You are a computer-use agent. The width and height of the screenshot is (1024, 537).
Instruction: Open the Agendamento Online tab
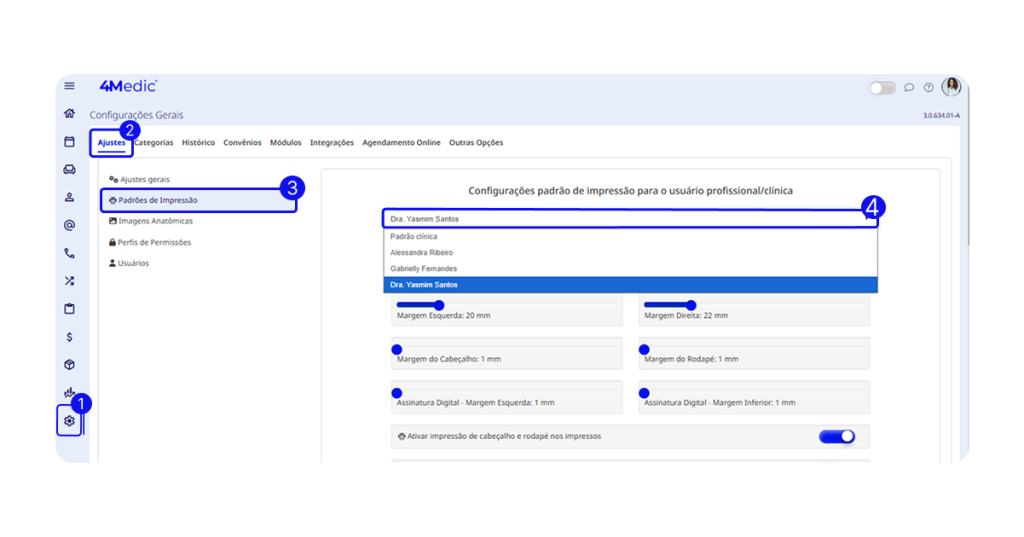[x=401, y=143]
